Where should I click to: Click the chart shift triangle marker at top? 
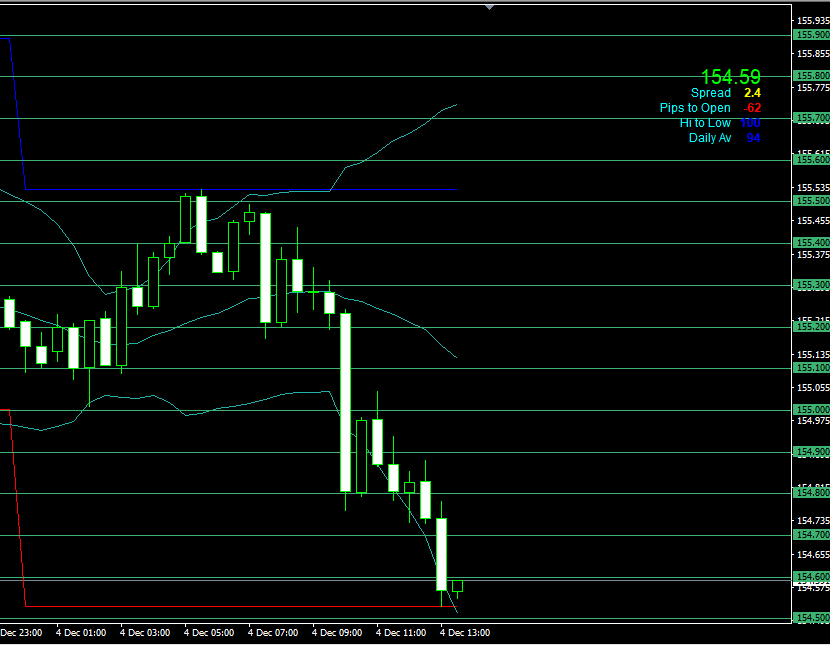tap(489, 6)
